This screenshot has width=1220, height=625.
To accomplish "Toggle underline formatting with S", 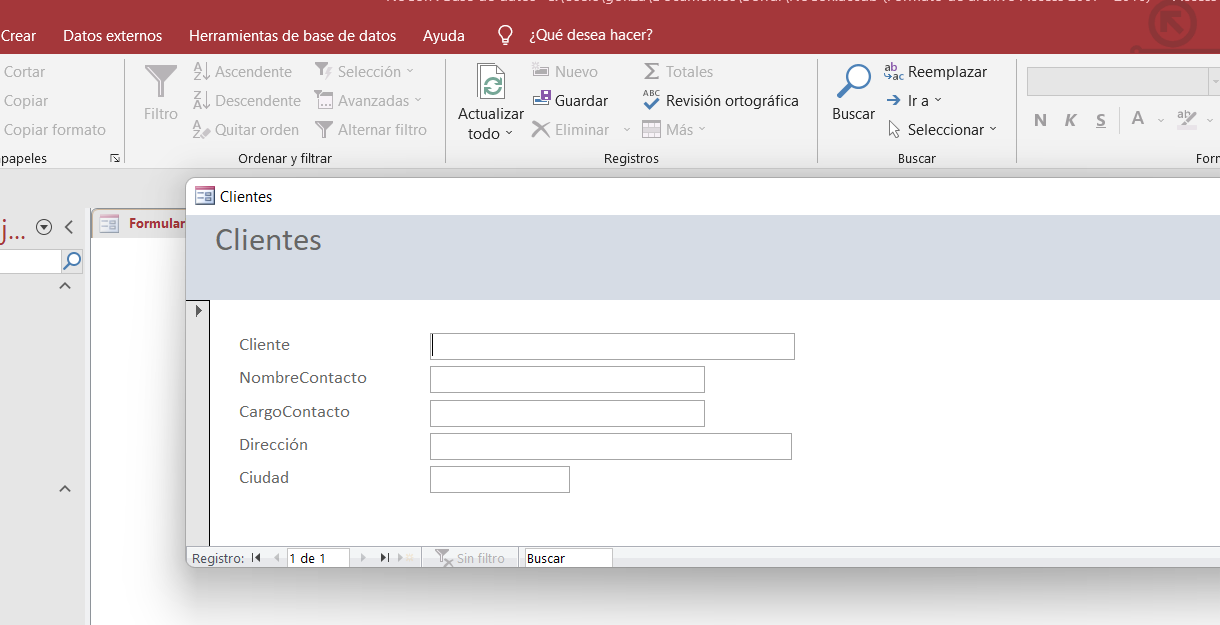I will 1100,119.
